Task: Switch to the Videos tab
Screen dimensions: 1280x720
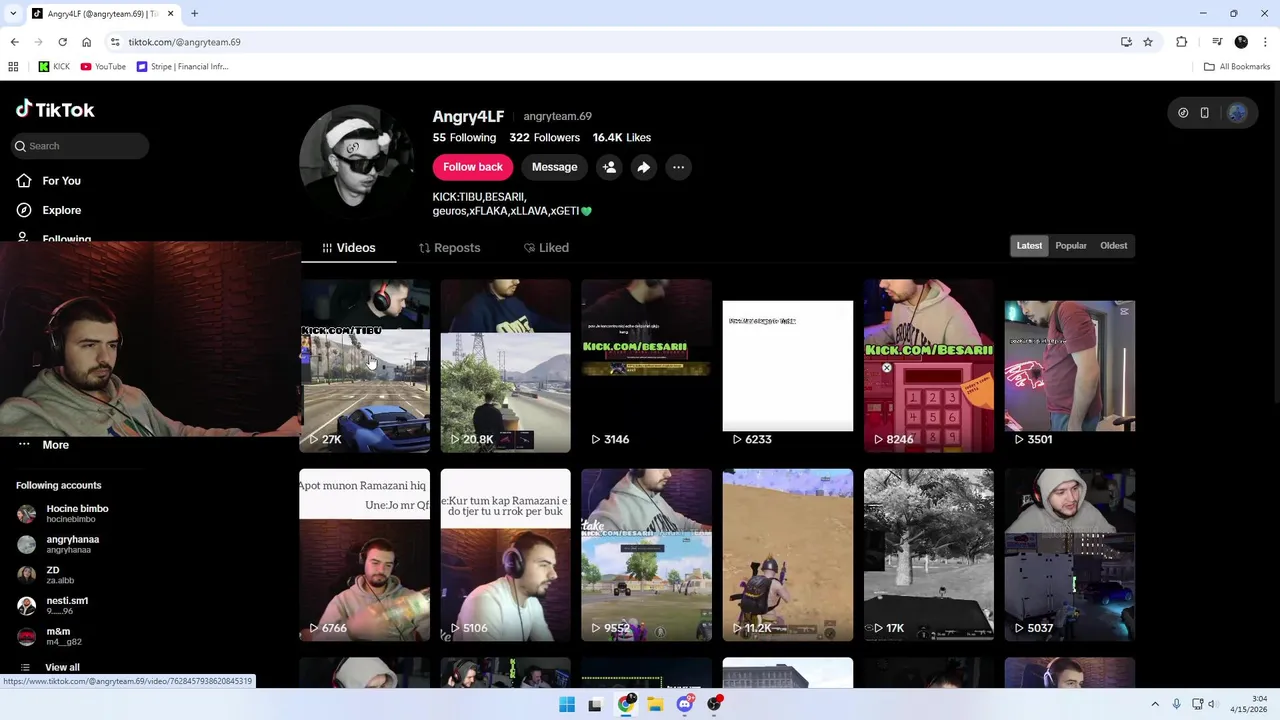Action: (348, 248)
